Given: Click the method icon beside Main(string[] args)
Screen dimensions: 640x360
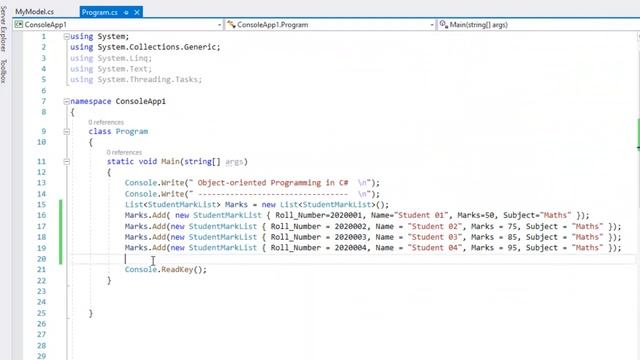Looking at the screenshot, I should [444, 24].
